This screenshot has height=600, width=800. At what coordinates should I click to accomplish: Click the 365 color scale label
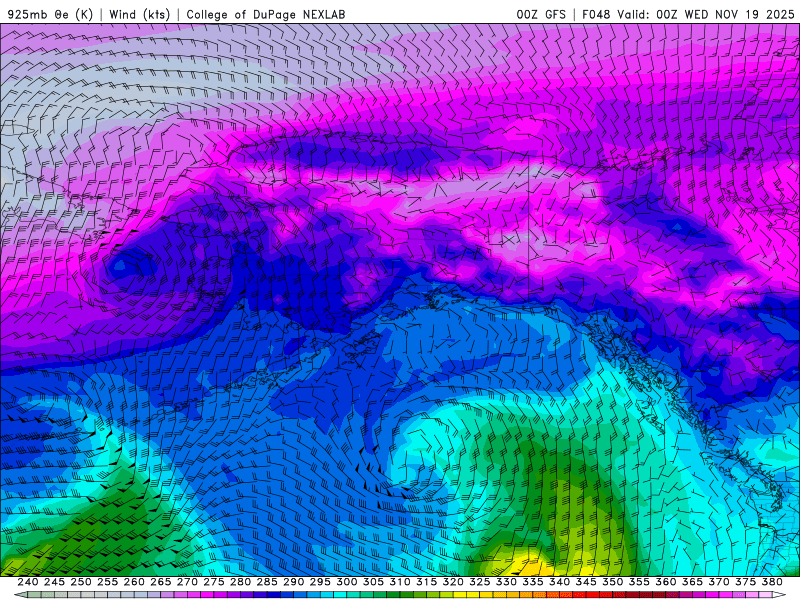click(x=692, y=582)
